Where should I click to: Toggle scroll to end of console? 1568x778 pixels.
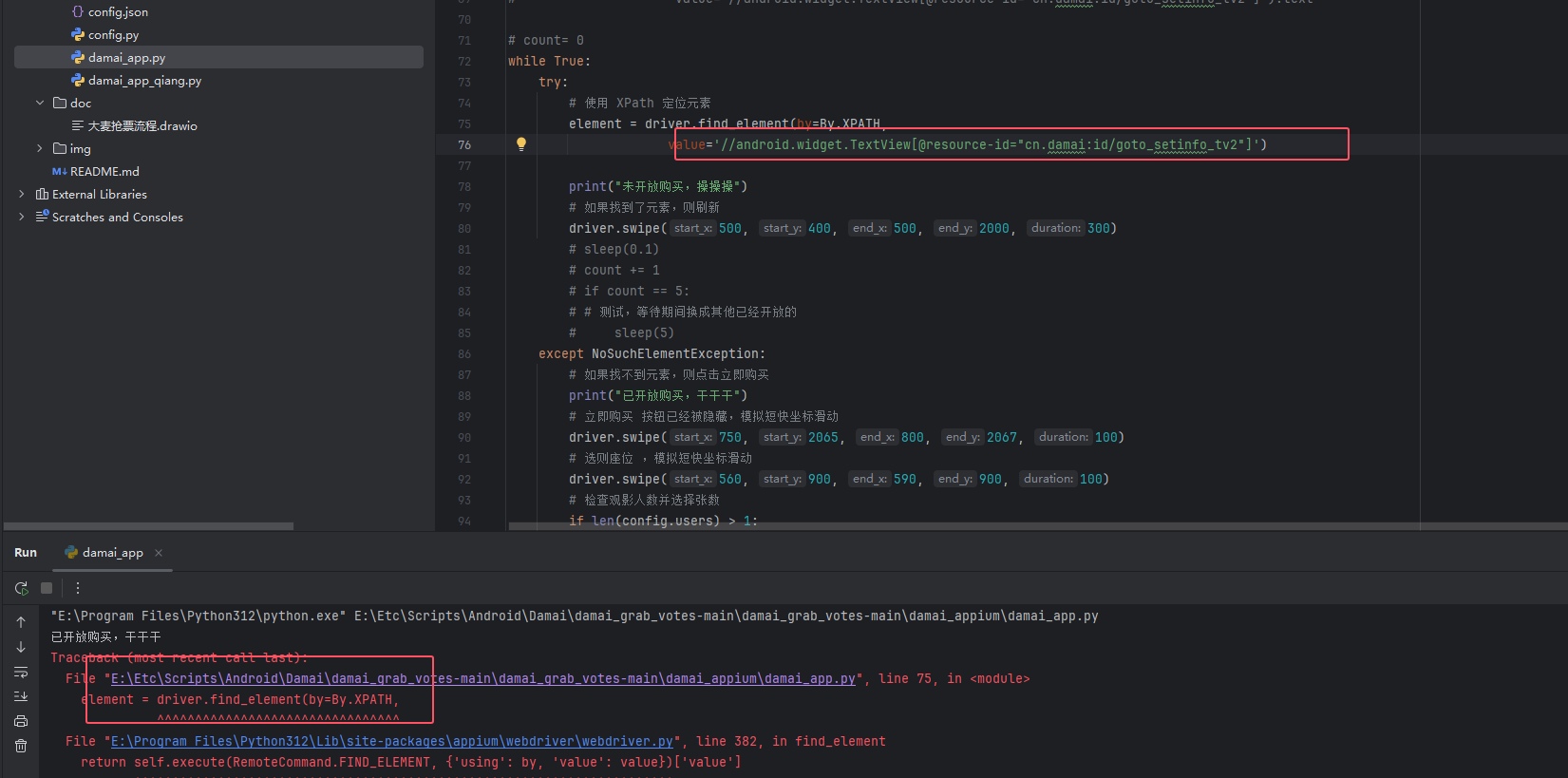point(21,696)
